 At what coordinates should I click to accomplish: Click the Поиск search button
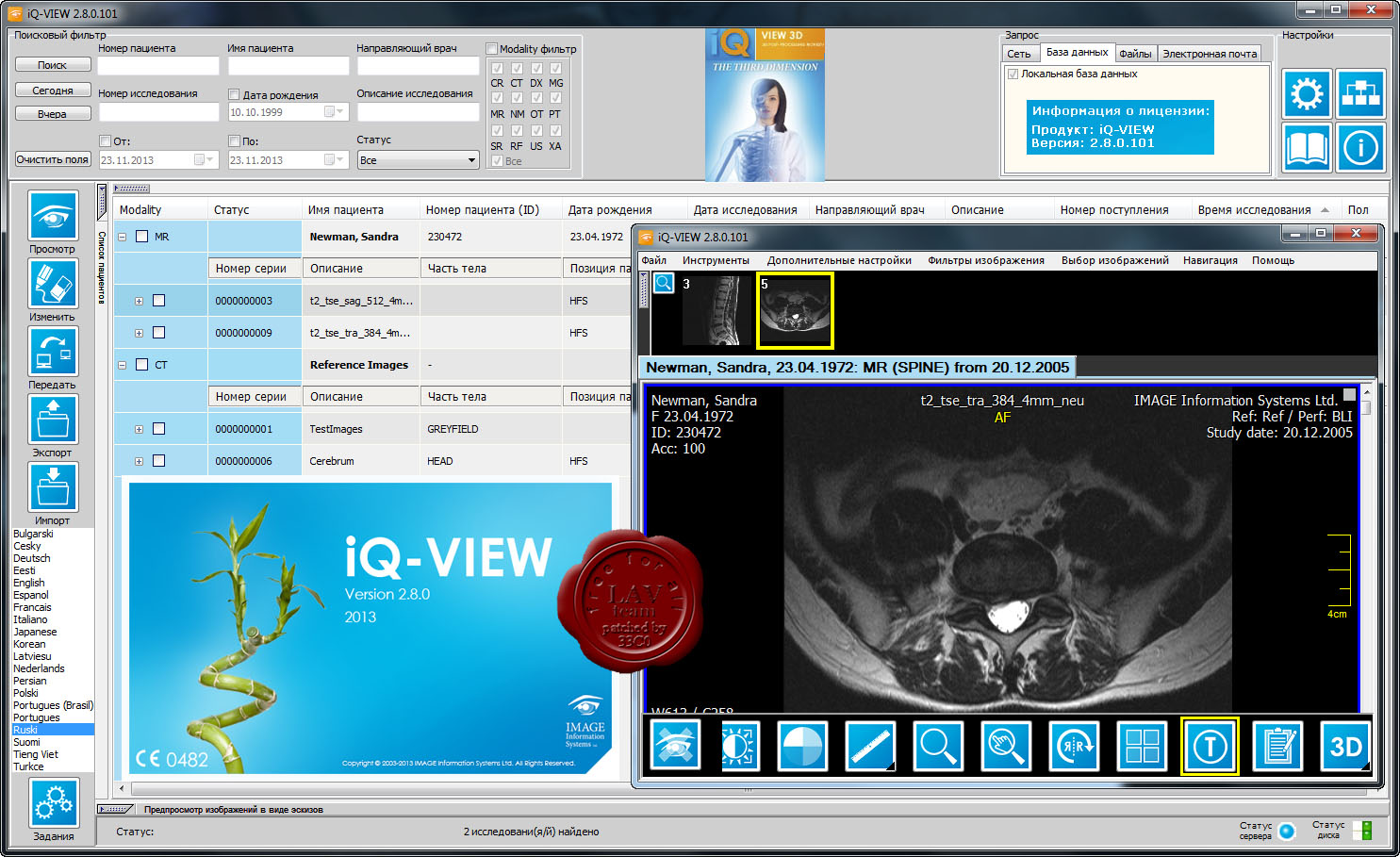pyautogui.click(x=53, y=65)
